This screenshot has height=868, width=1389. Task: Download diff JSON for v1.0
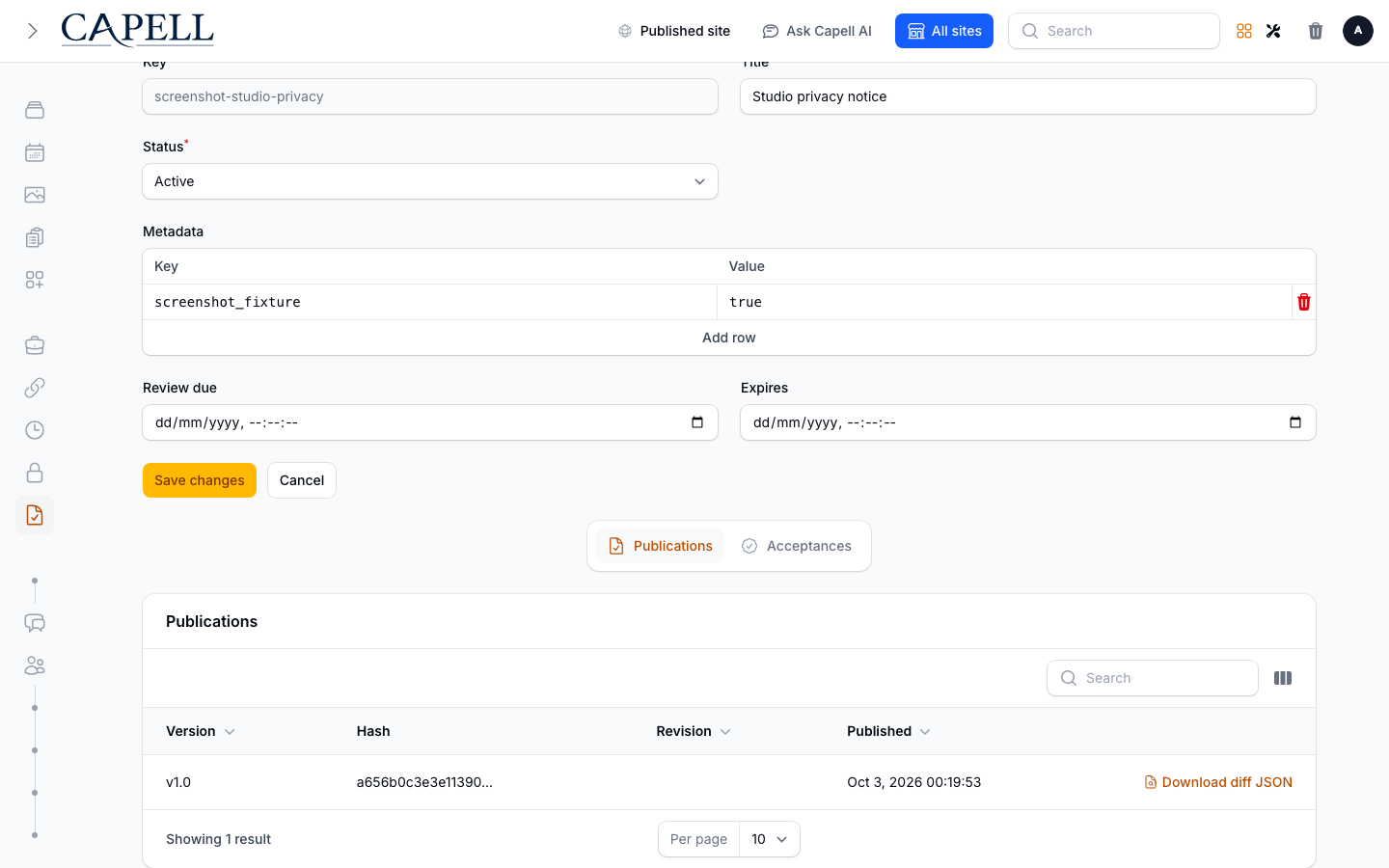(x=1218, y=782)
